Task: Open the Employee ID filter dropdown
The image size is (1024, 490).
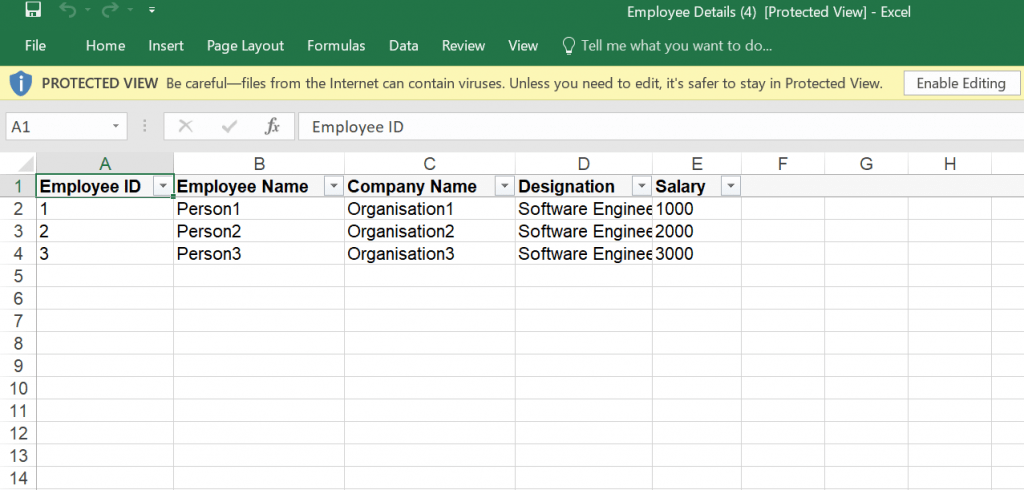Action: [x=163, y=187]
